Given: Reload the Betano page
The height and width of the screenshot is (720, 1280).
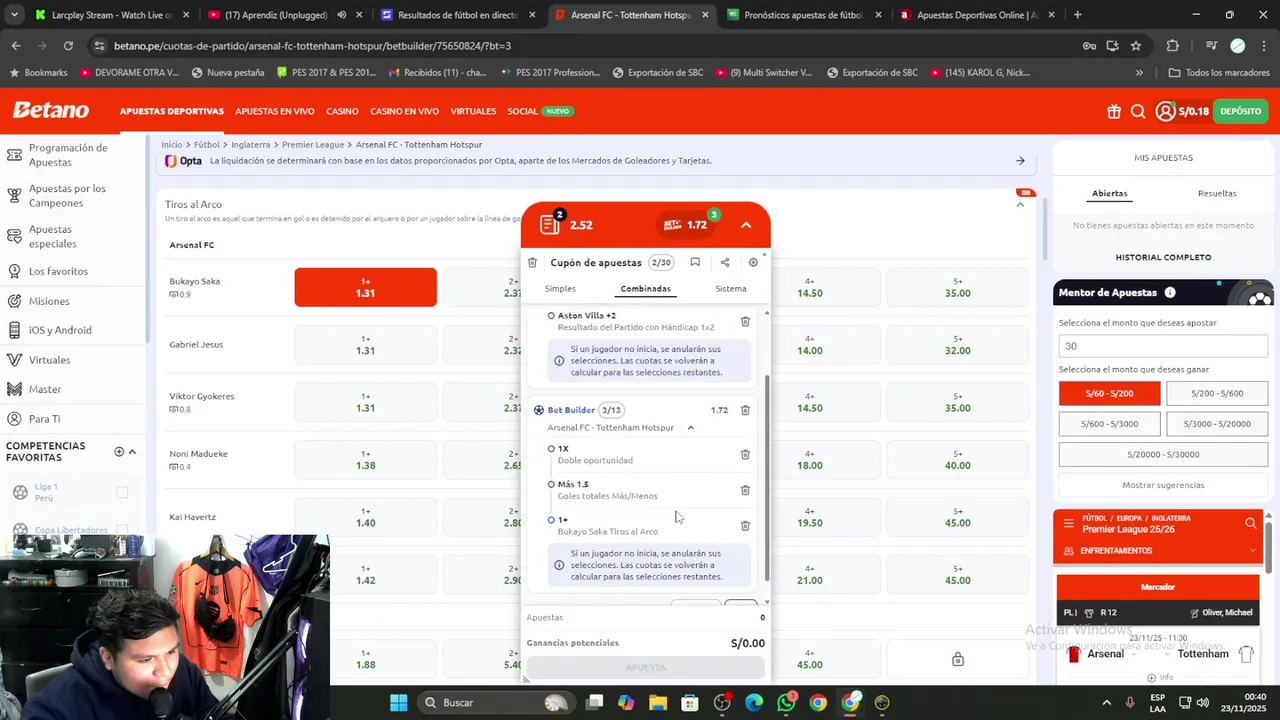Looking at the screenshot, I should pos(68,46).
